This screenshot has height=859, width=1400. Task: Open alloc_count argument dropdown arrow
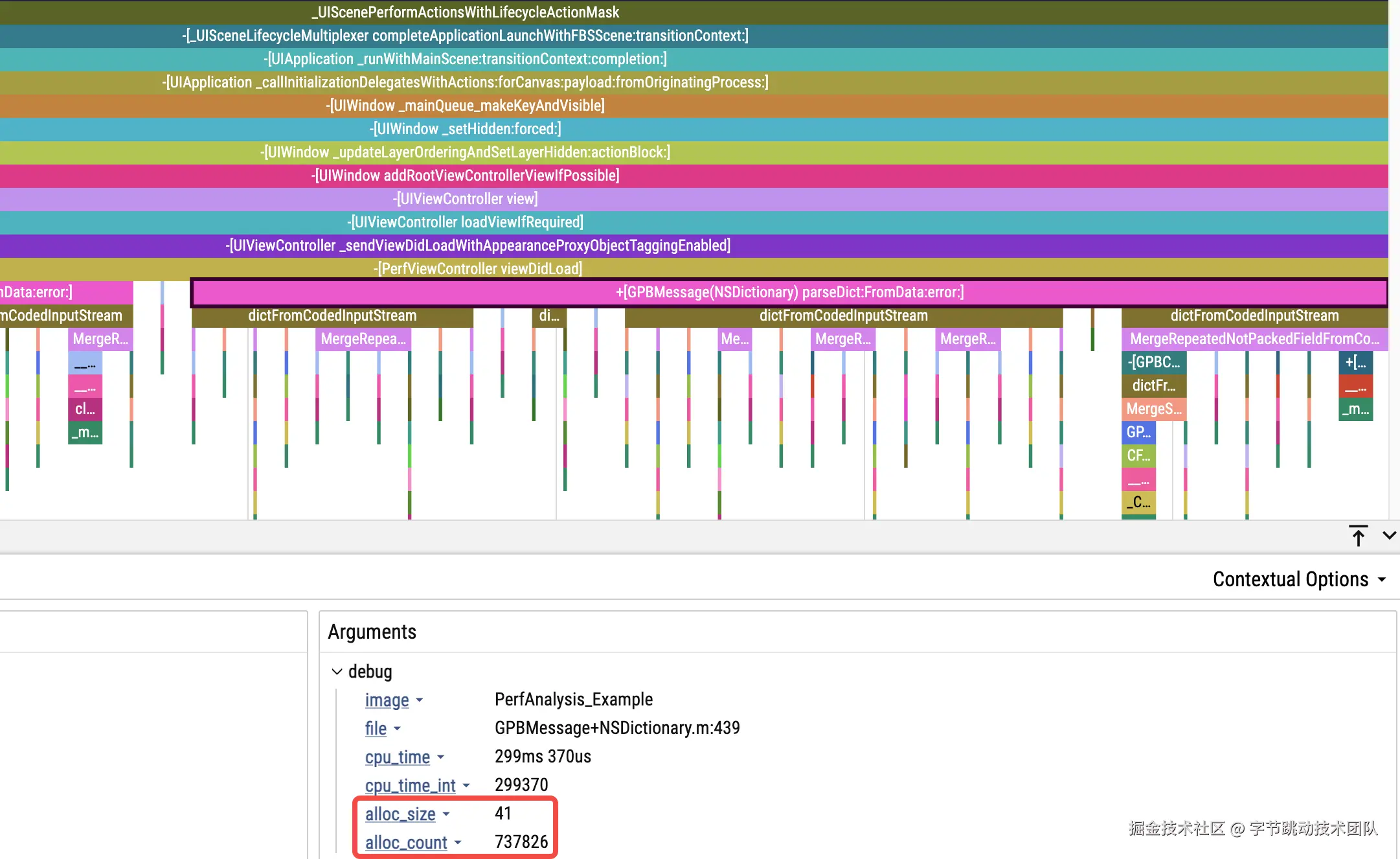458,843
